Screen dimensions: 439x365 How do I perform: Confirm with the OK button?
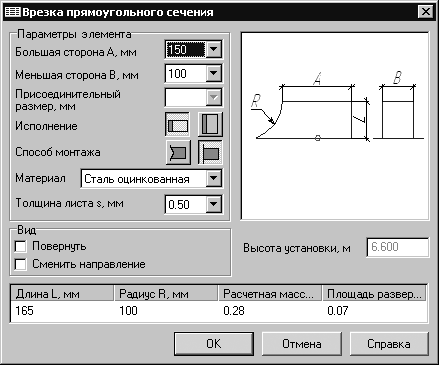tap(214, 344)
